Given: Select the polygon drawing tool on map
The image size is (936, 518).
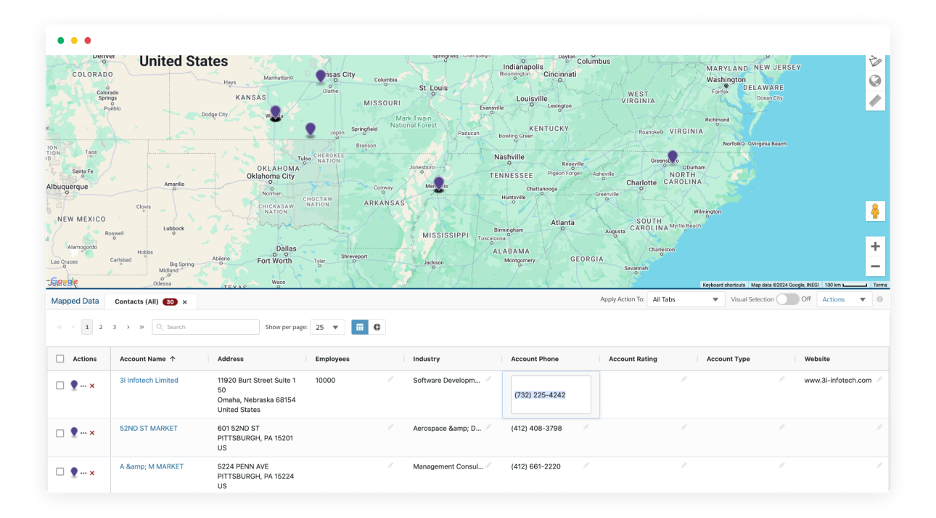Looking at the screenshot, I should click(x=875, y=61).
